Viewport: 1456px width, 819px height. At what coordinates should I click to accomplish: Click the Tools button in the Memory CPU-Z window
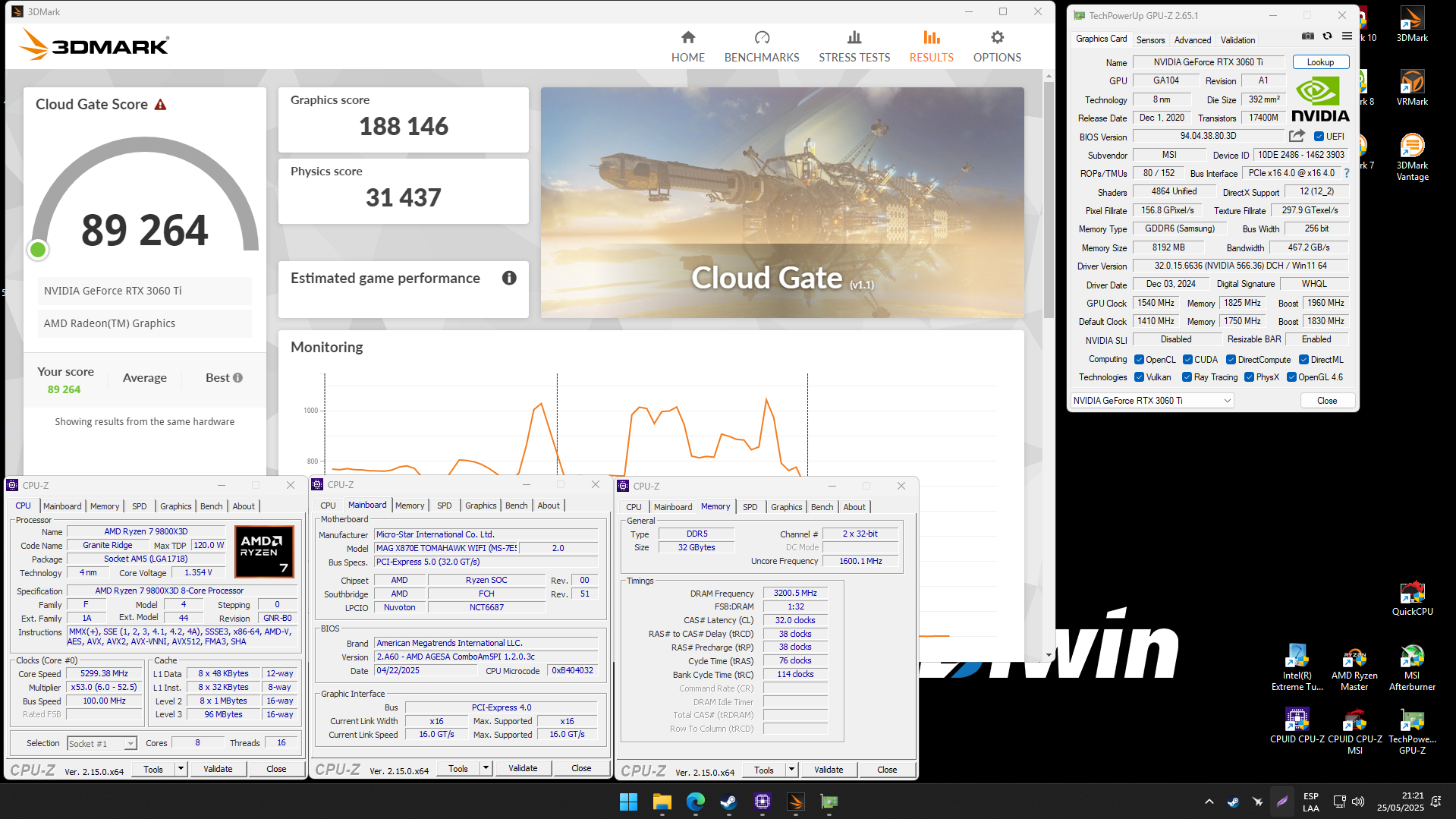click(764, 770)
